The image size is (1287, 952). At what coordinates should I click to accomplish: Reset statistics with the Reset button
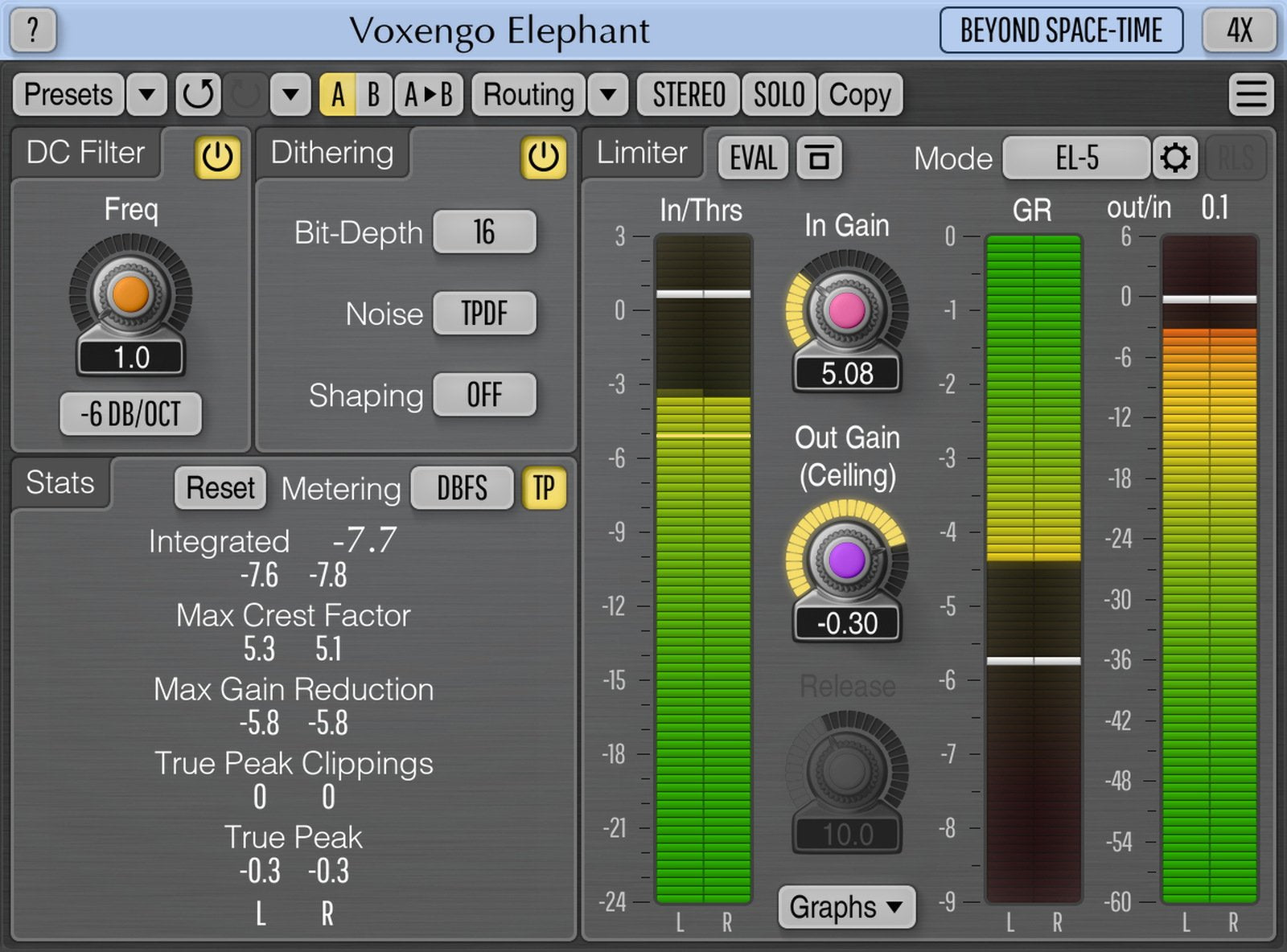click(x=219, y=488)
